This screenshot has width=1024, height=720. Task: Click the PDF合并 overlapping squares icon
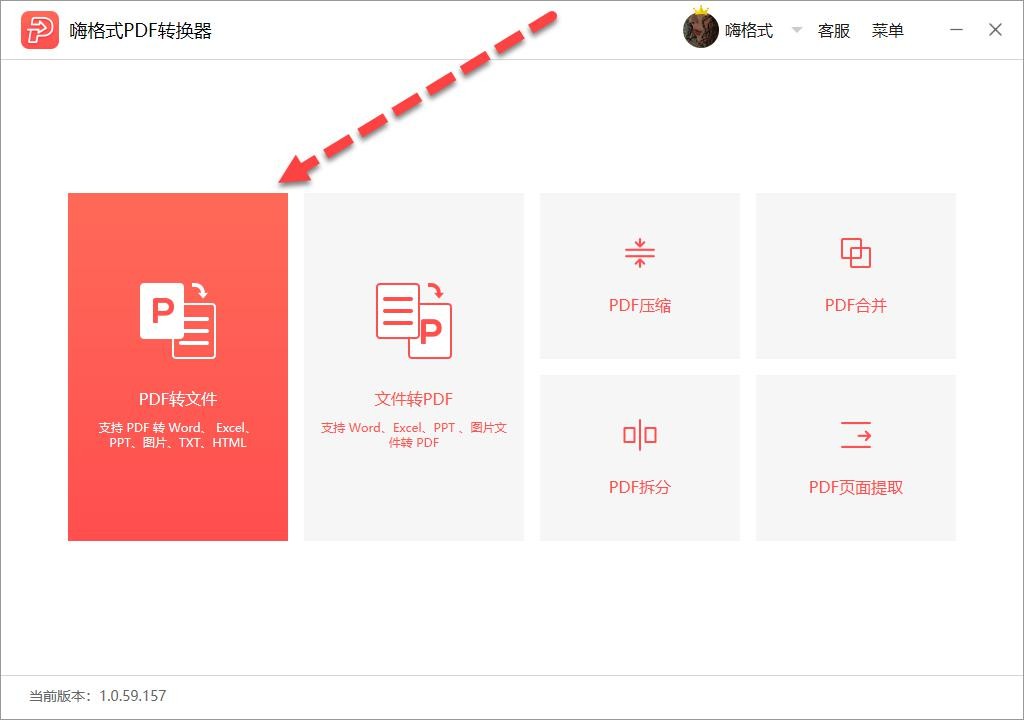856,253
